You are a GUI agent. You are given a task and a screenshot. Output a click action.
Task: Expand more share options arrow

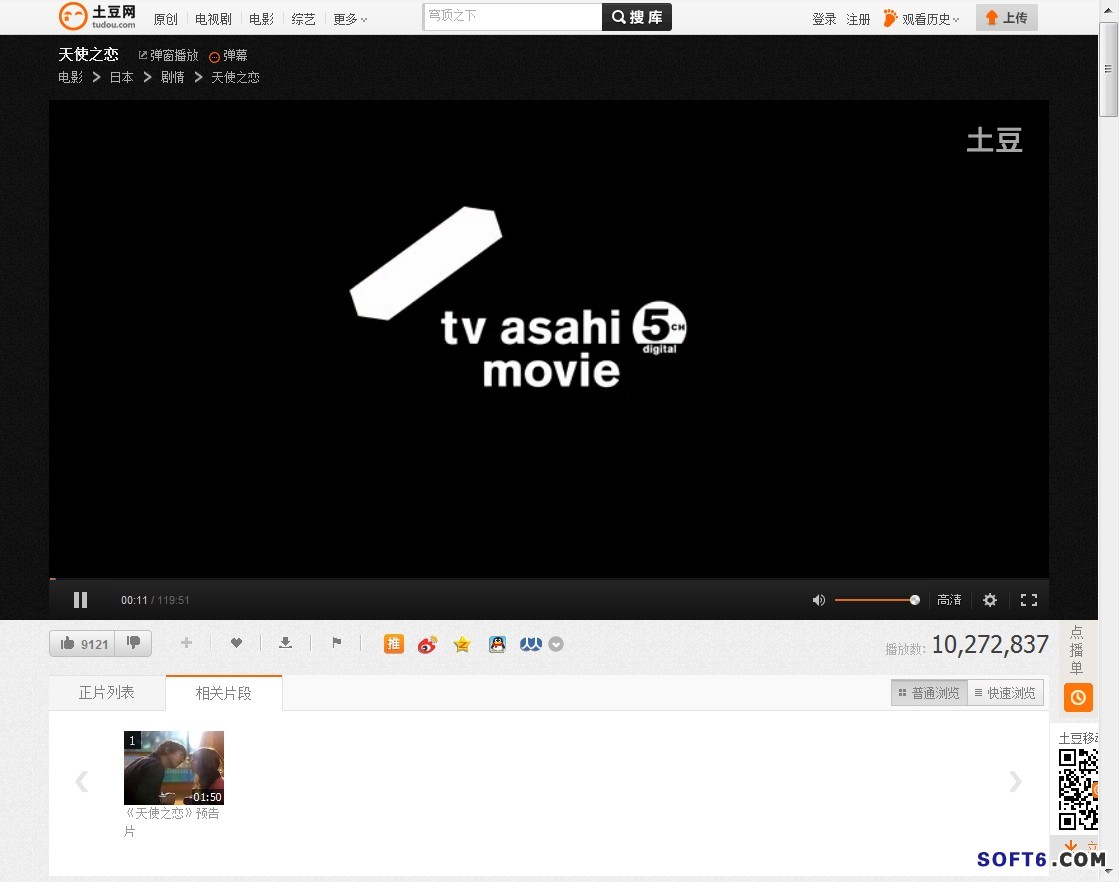[x=556, y=644]
